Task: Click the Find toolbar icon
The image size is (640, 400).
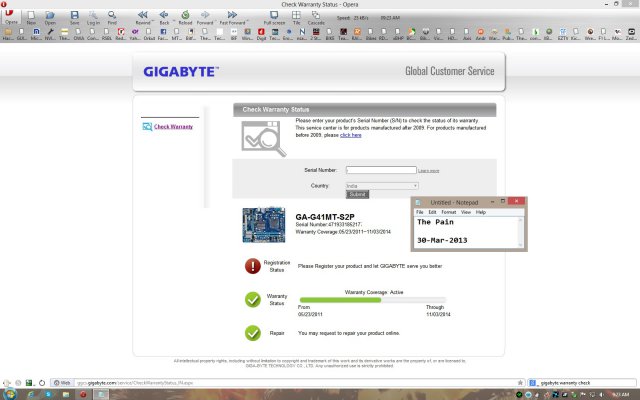Action: point(112,17)
